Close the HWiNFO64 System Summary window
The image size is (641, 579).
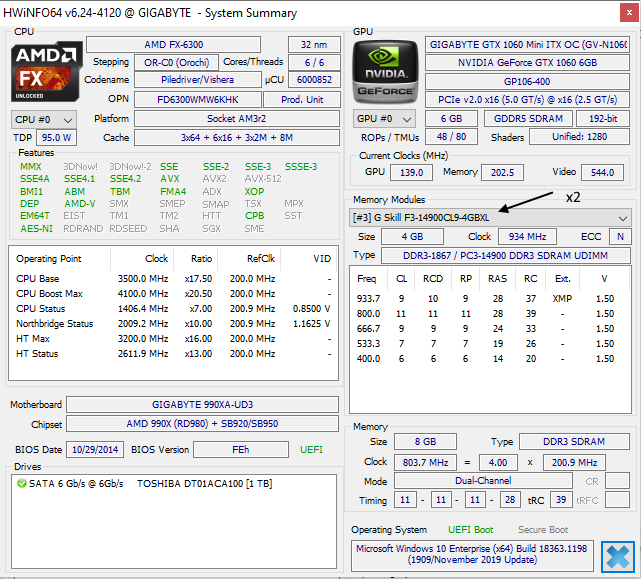tap(629, 13)
